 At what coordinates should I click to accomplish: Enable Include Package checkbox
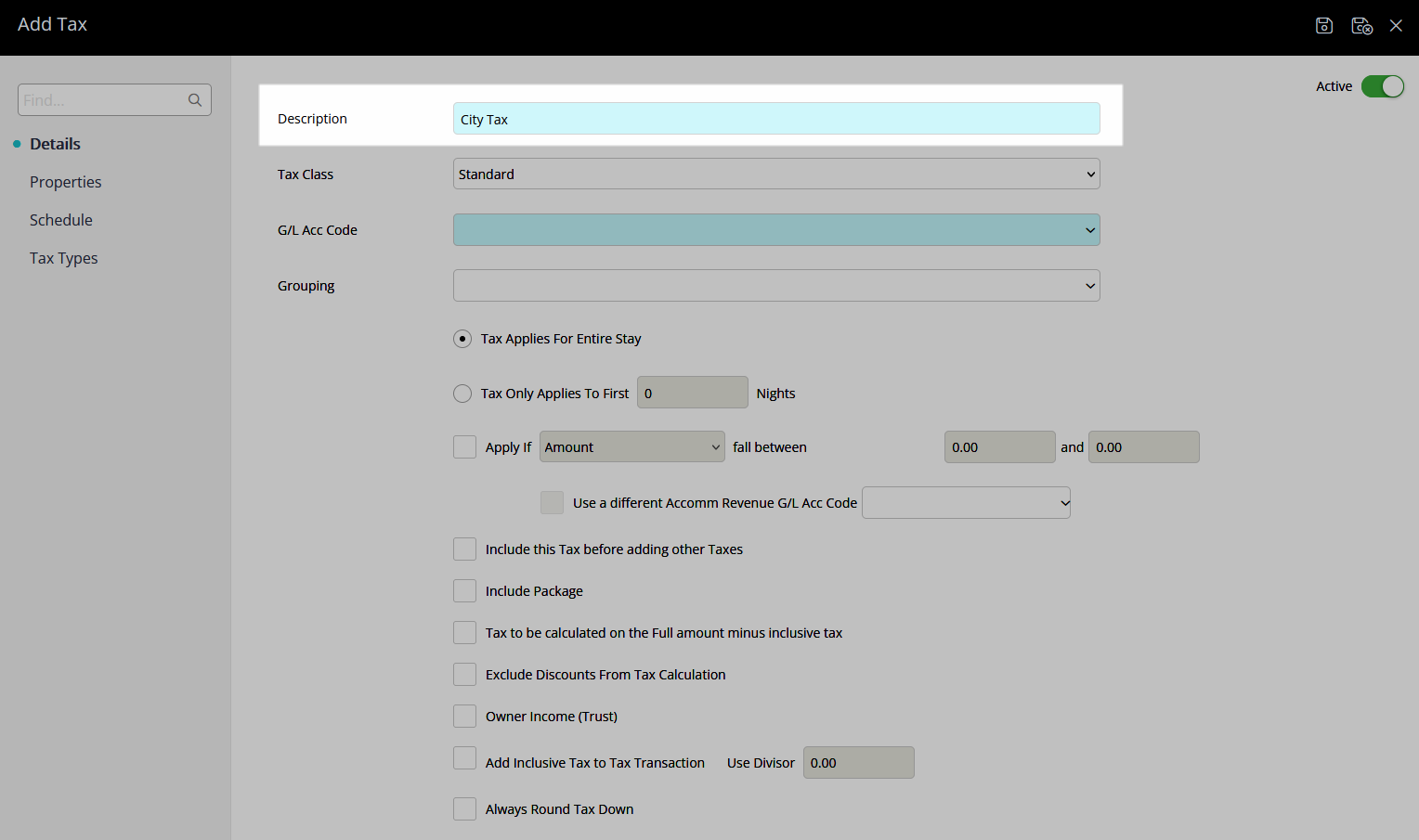pyautogui.click(x=464, y=591)
